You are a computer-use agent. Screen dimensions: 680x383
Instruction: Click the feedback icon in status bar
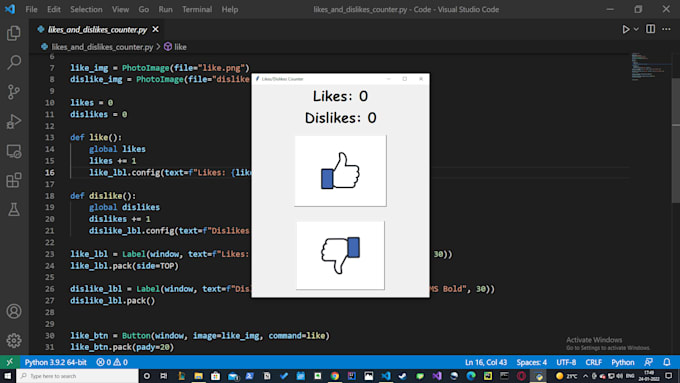pos(649,362)
